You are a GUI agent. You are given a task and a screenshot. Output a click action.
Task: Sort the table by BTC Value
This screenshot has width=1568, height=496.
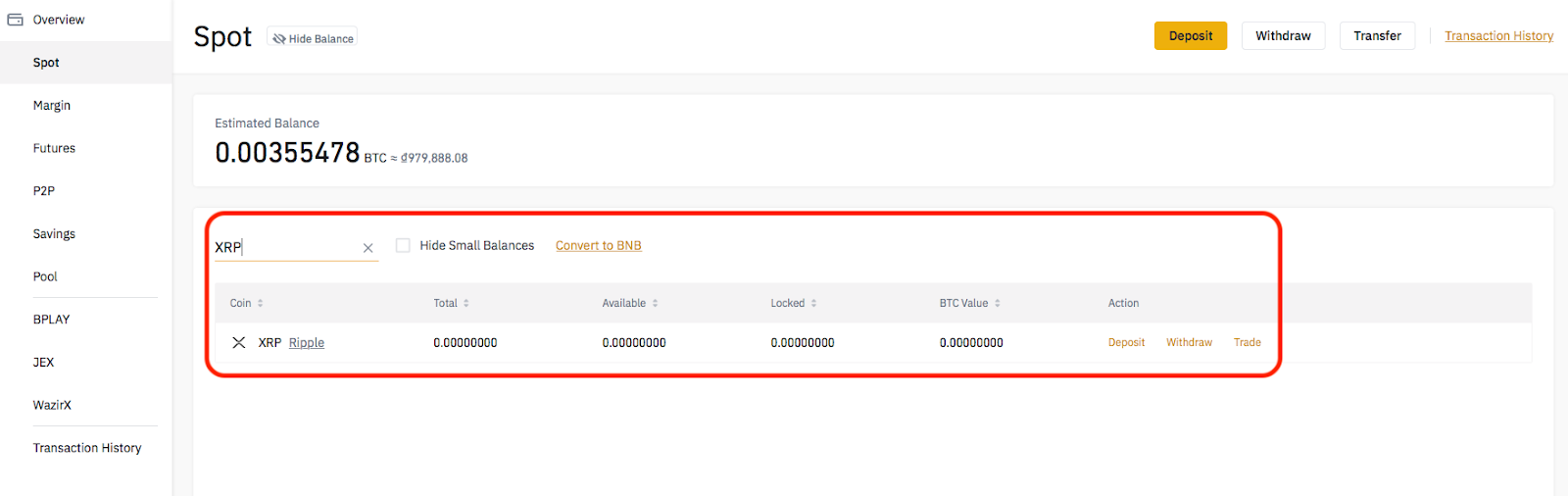(970, 304)
